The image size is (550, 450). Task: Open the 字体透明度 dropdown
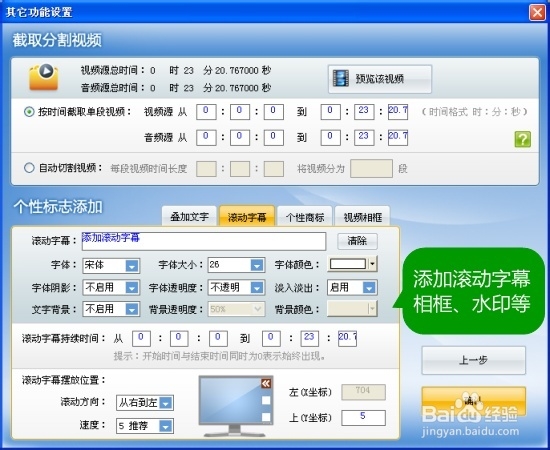(x=236, y=288)
